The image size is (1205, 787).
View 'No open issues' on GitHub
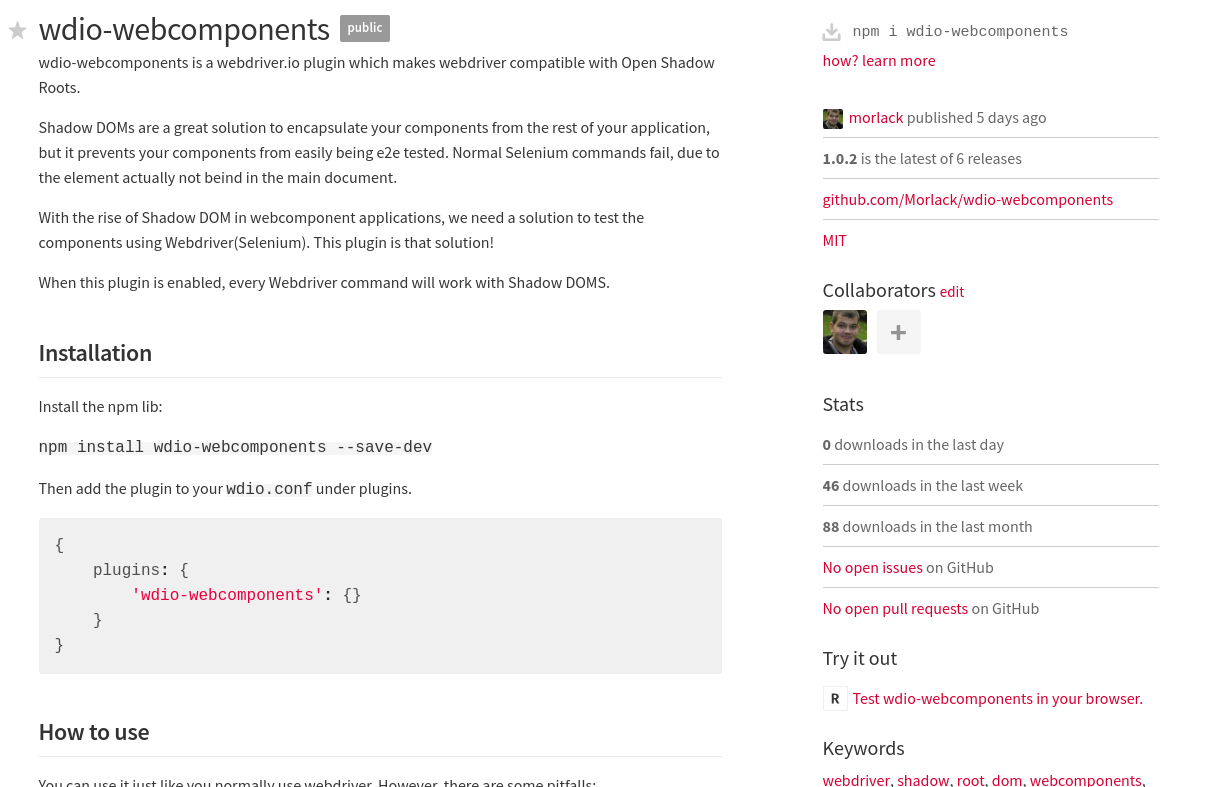(873, 568)
